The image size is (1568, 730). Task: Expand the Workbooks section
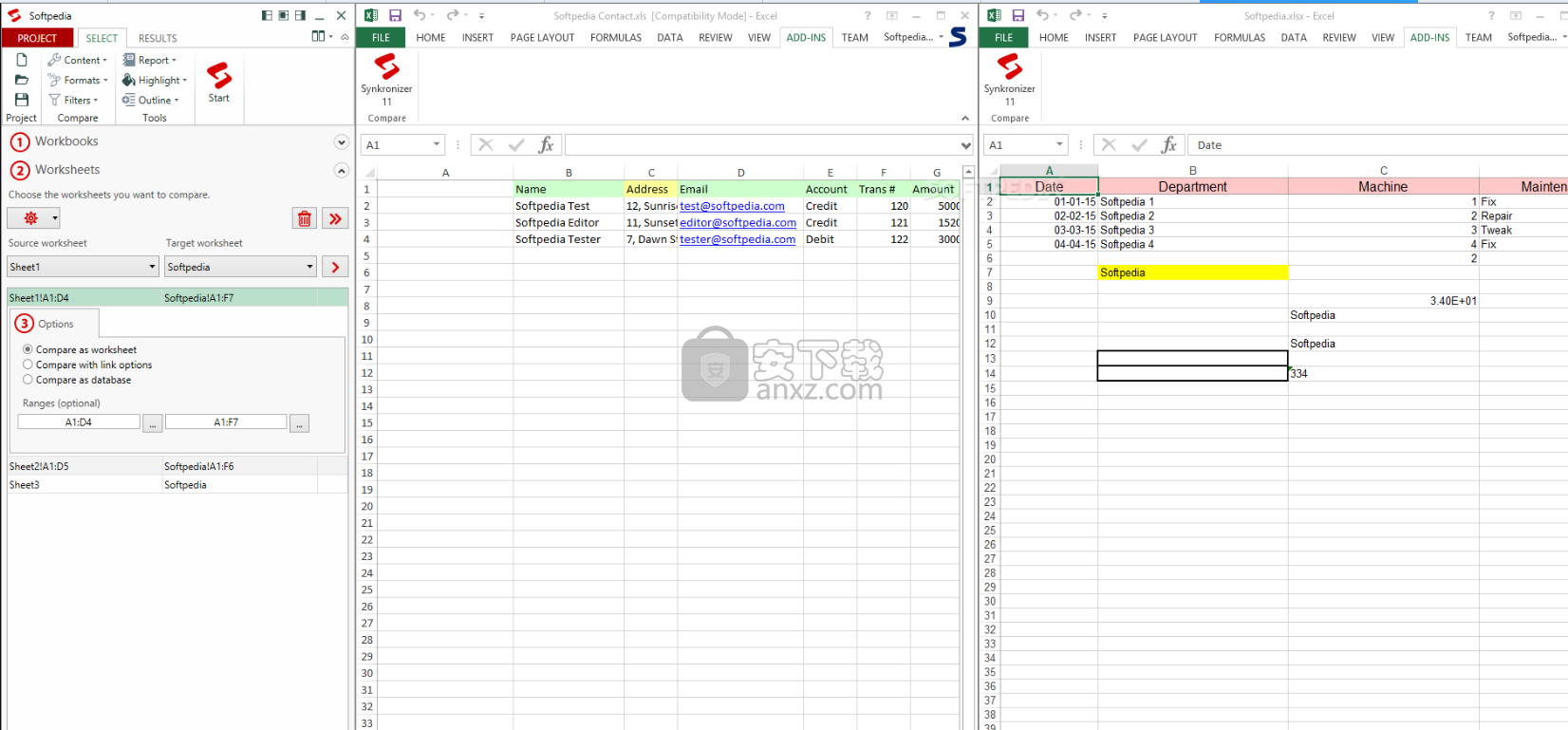(x=342, y=142)
